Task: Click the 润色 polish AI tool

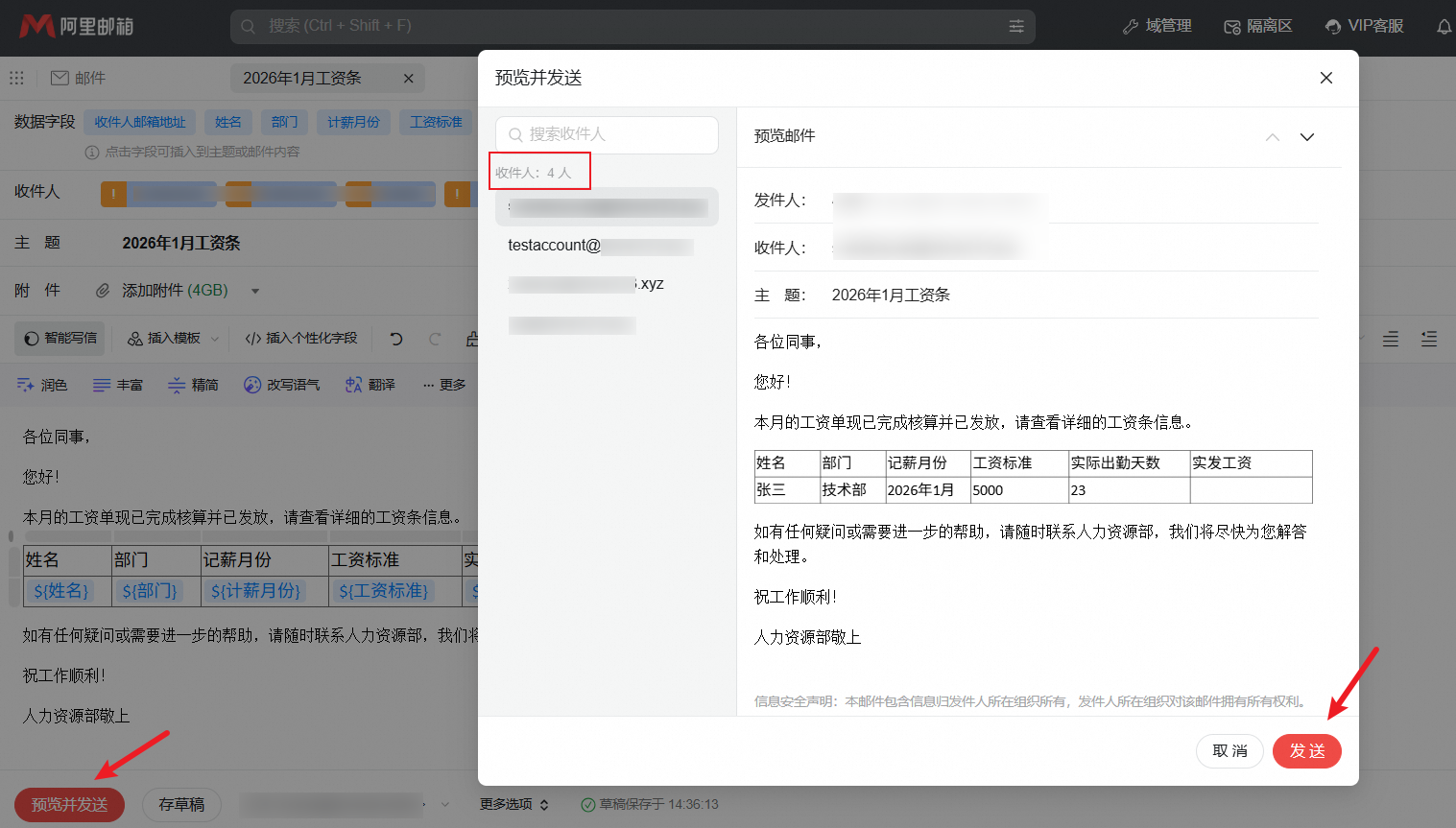Action: 42,385
